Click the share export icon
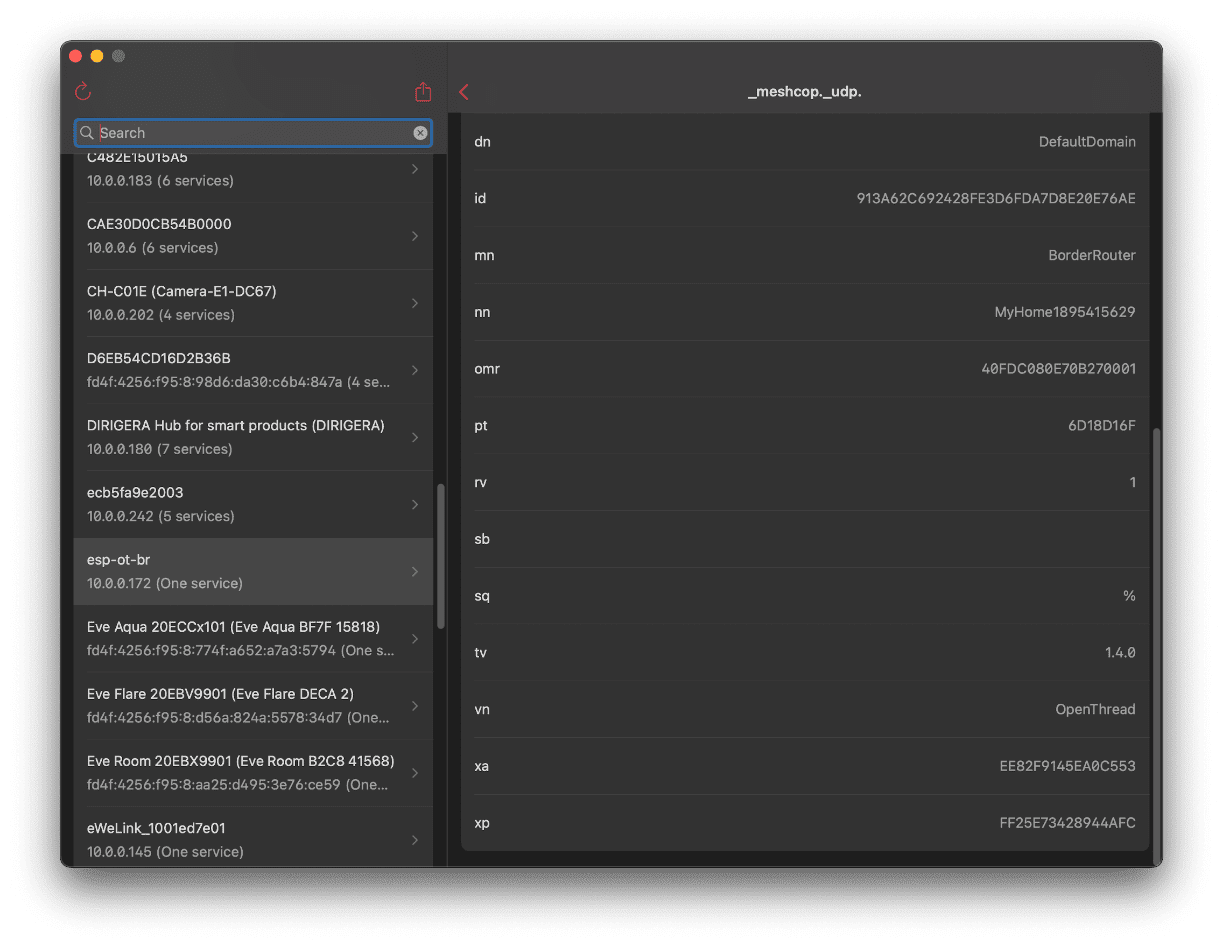 click(423, 92)
